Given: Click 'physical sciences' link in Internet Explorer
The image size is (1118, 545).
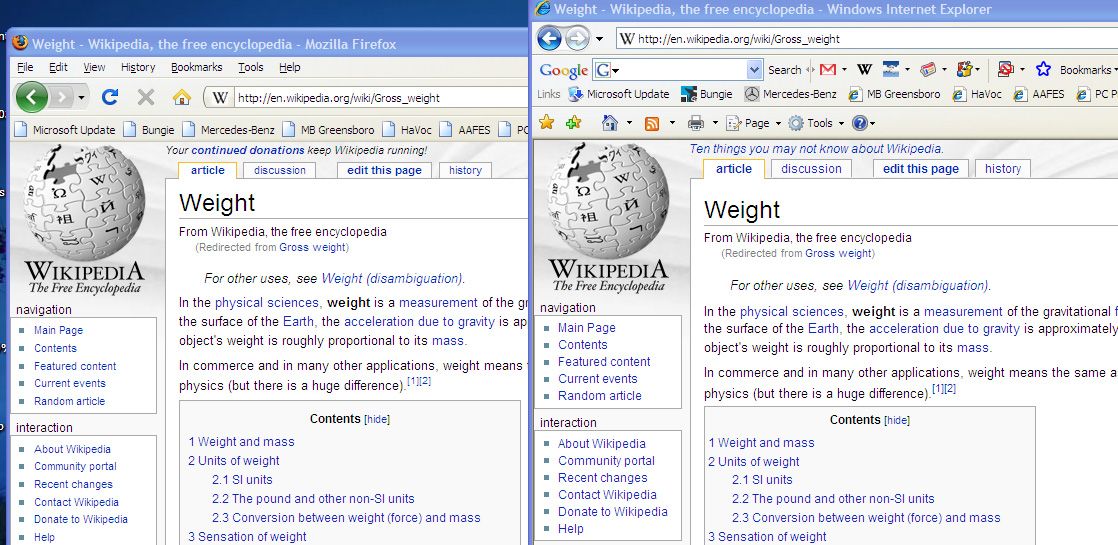Looking at the screenshot, I should pyautogui.click(x=791, y=311).
